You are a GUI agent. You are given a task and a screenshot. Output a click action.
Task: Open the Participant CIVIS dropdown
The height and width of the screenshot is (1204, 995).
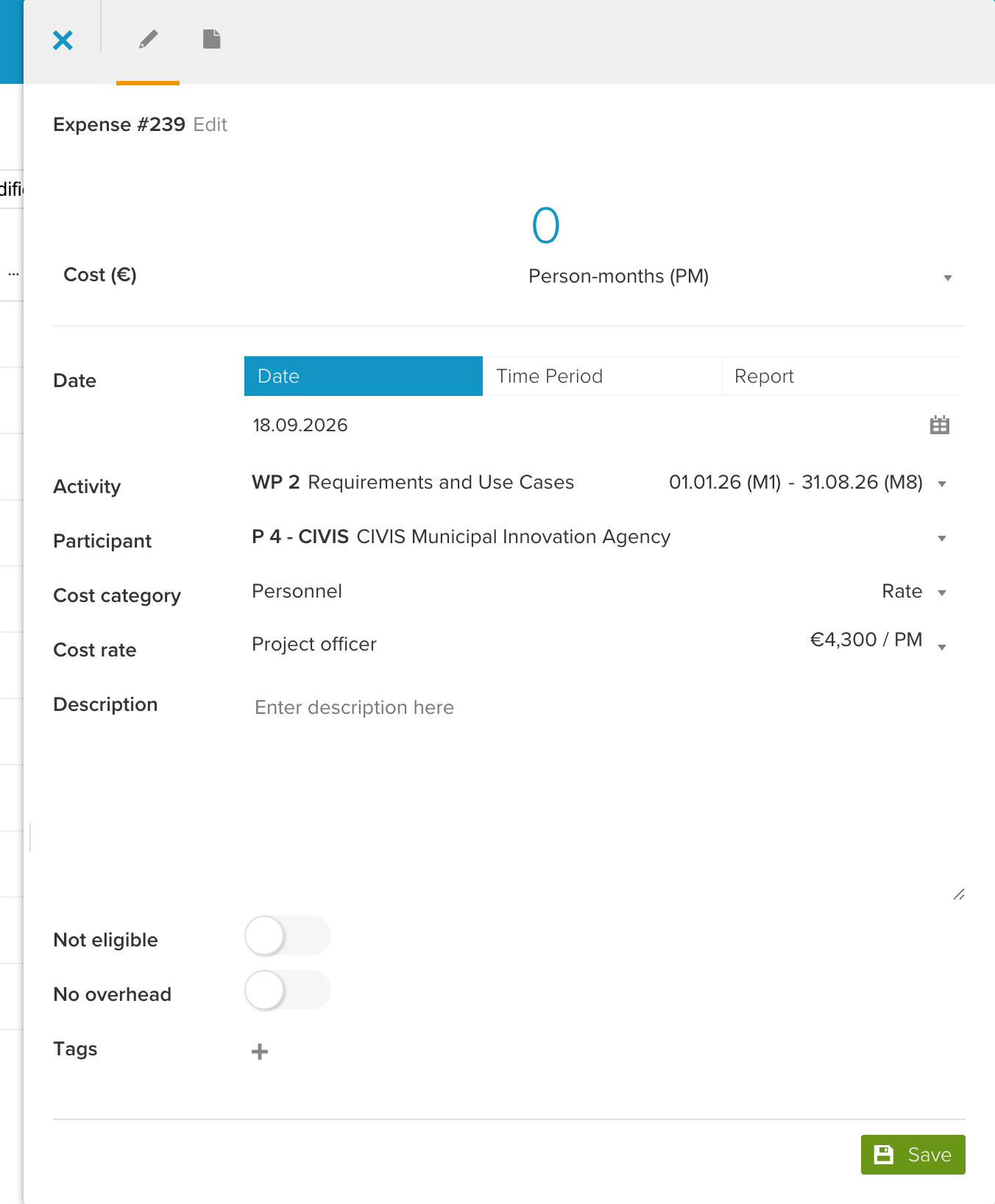601,537
